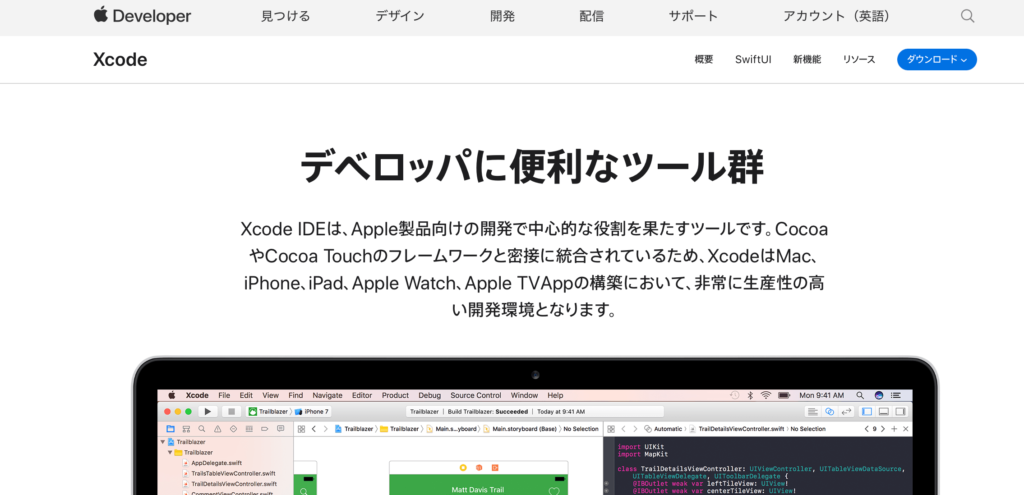
Task: Open the File menu in Xcode screenshot
Action: 225,395
